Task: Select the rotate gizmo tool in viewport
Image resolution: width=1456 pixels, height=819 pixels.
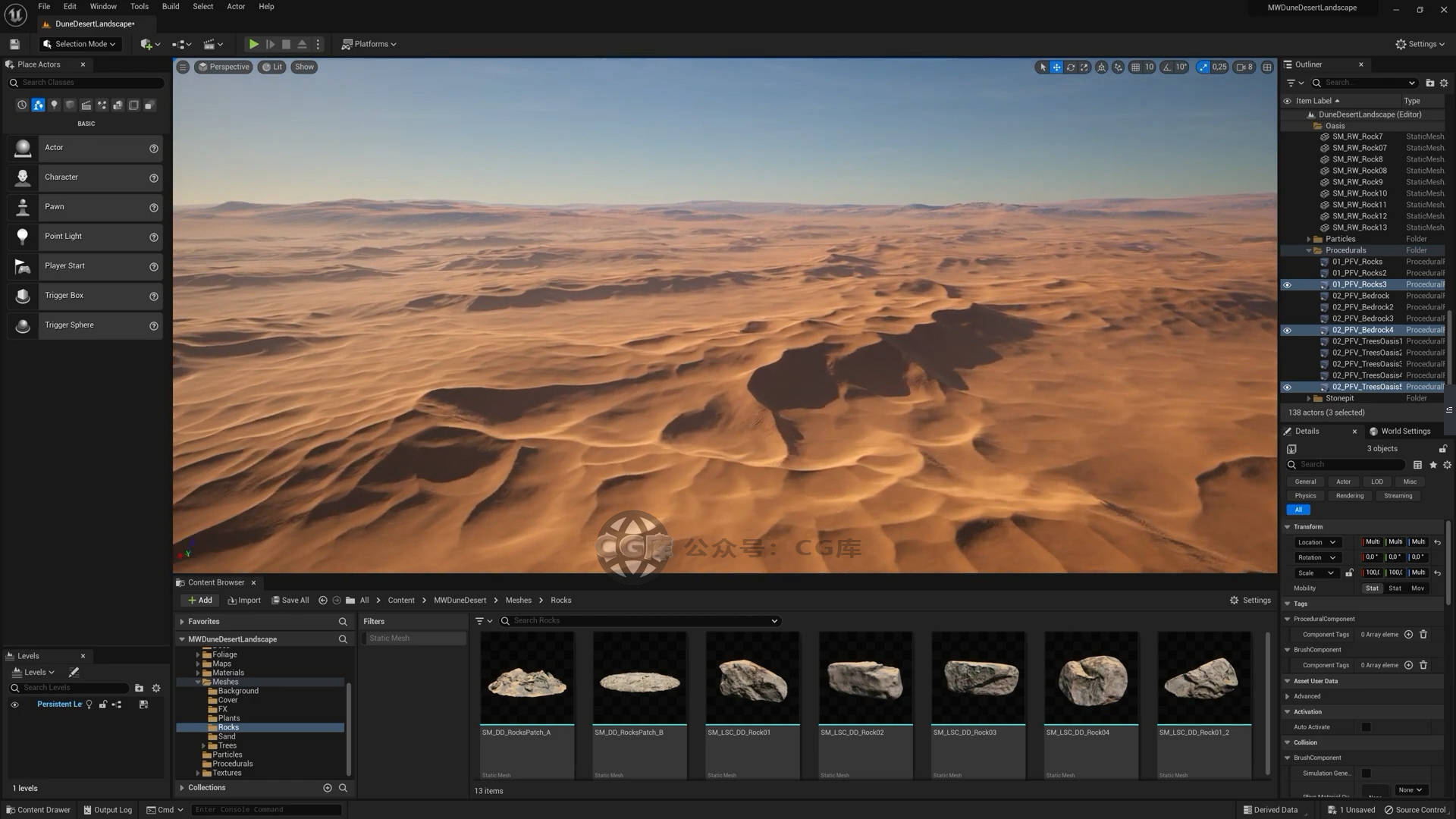Action: [x=1070, y=67]
